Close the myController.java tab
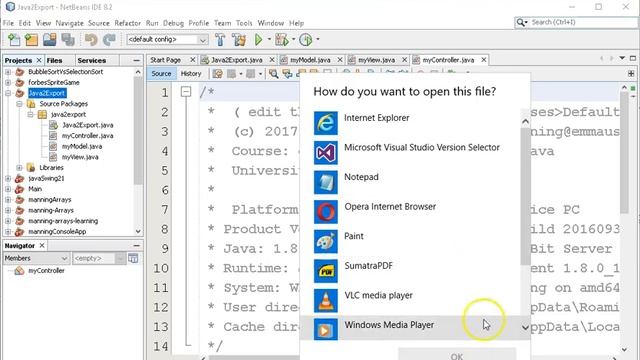The height and width of the screenshot is (360, 640). pos(484,60)
